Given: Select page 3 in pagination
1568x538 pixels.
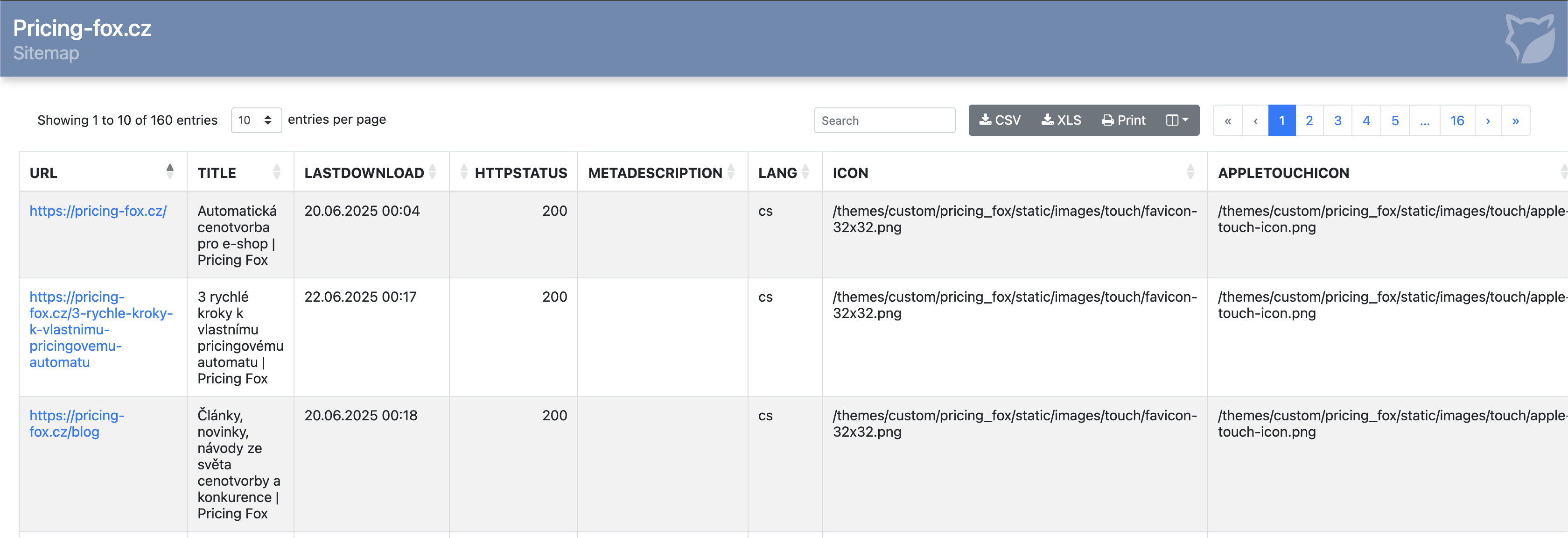Looking at the screenshot, I should (x=1337, y=120).
